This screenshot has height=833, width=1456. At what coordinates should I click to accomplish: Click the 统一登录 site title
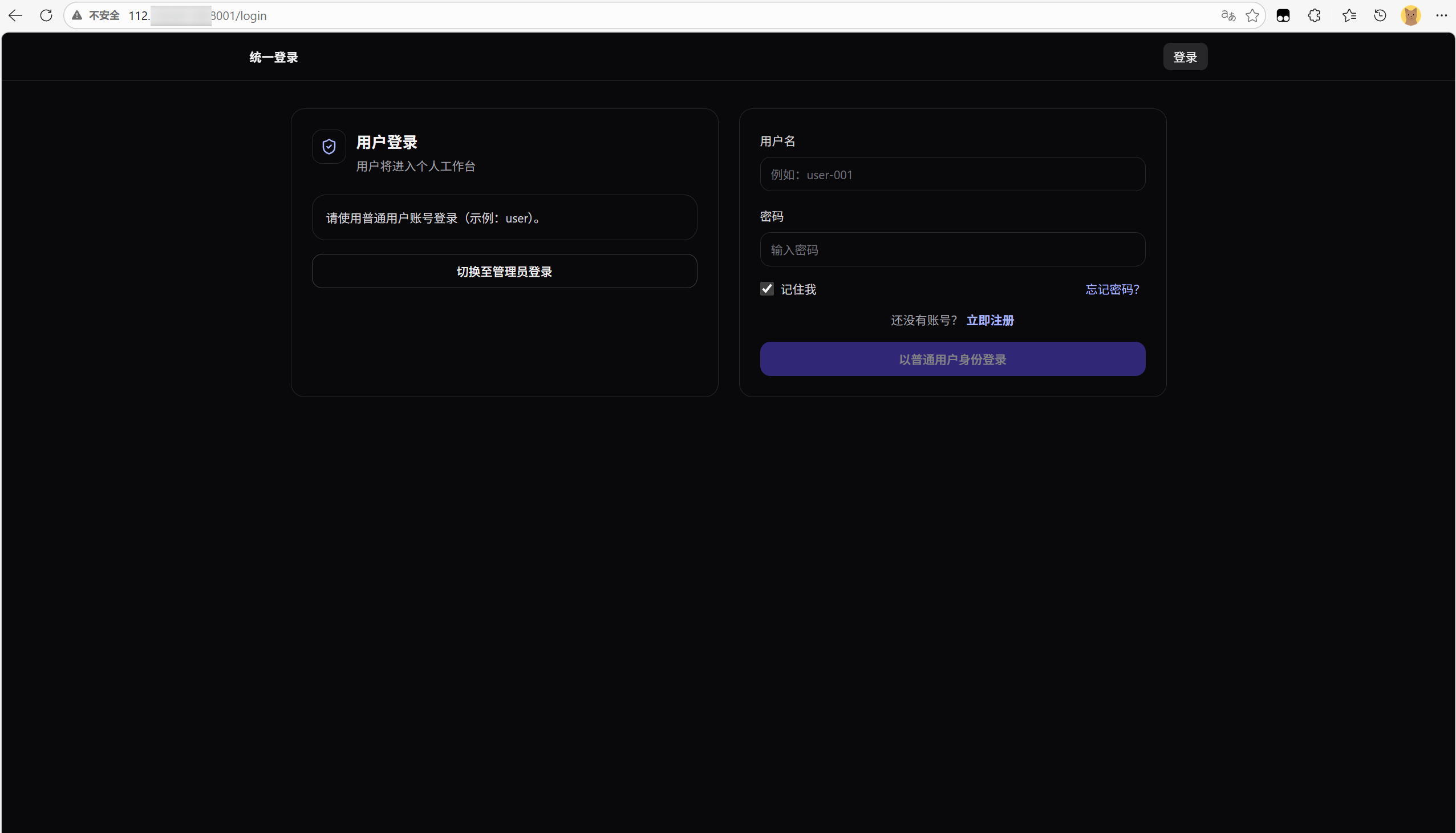click(x=273, y=57)
